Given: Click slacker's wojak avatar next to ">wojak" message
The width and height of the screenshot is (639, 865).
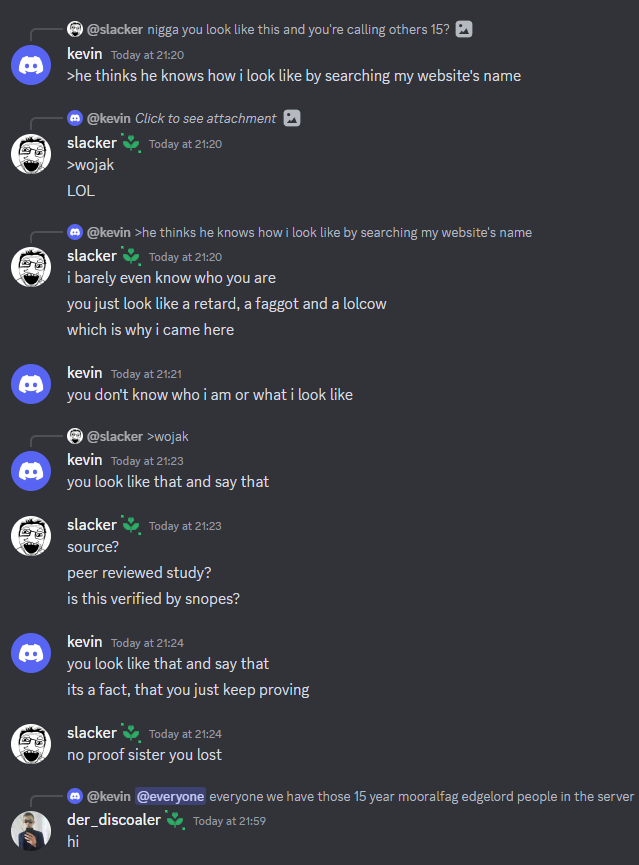Looking at the screenshot, I should point(31,154).
